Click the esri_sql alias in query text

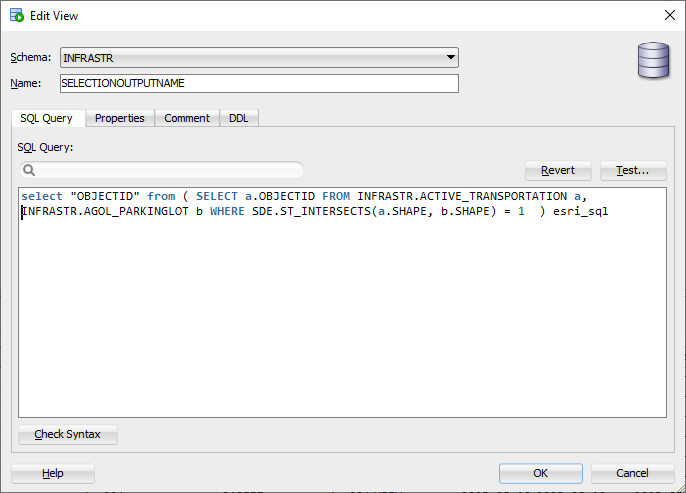coord(580,212)
